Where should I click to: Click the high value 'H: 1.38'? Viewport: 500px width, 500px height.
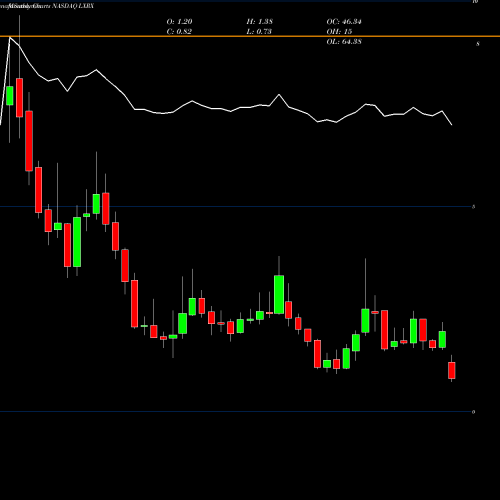(260, 22)
